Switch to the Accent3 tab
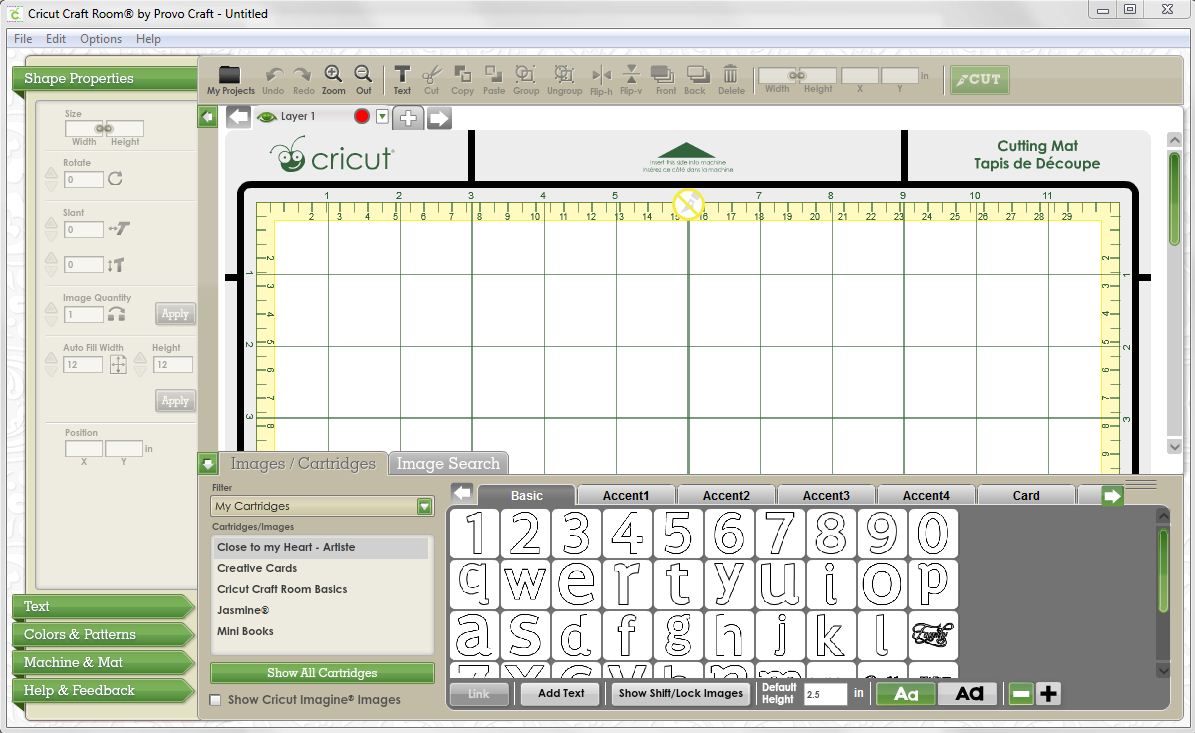 coord(825,495)
